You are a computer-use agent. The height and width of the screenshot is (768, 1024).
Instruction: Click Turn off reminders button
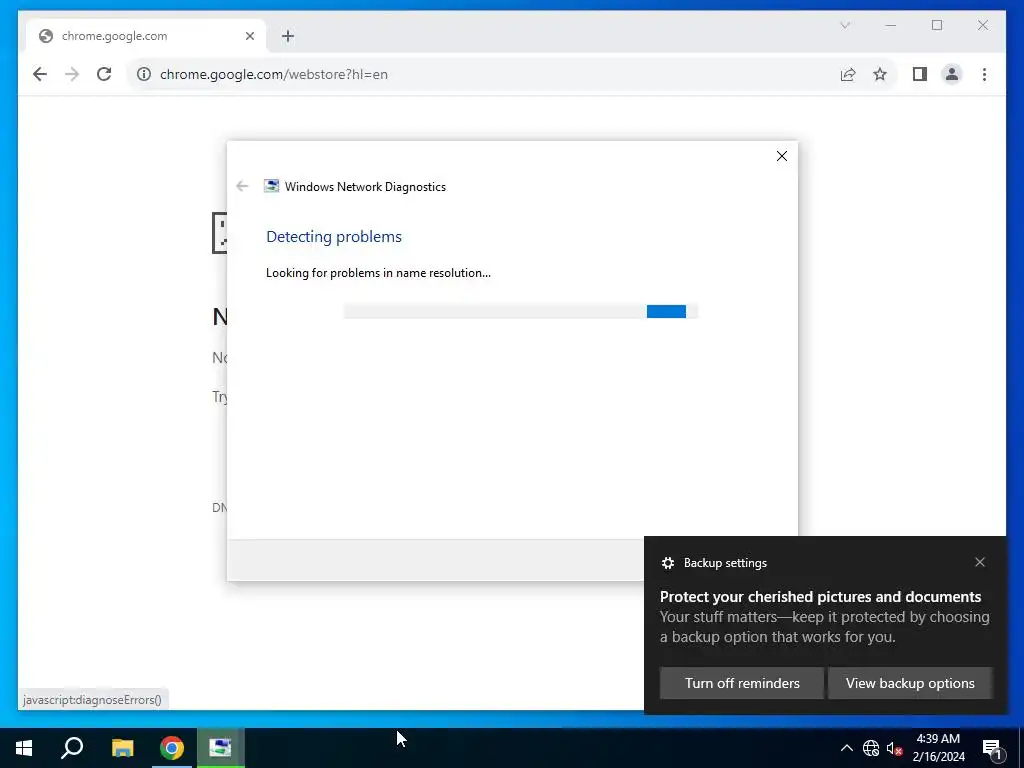pos(742,683)
